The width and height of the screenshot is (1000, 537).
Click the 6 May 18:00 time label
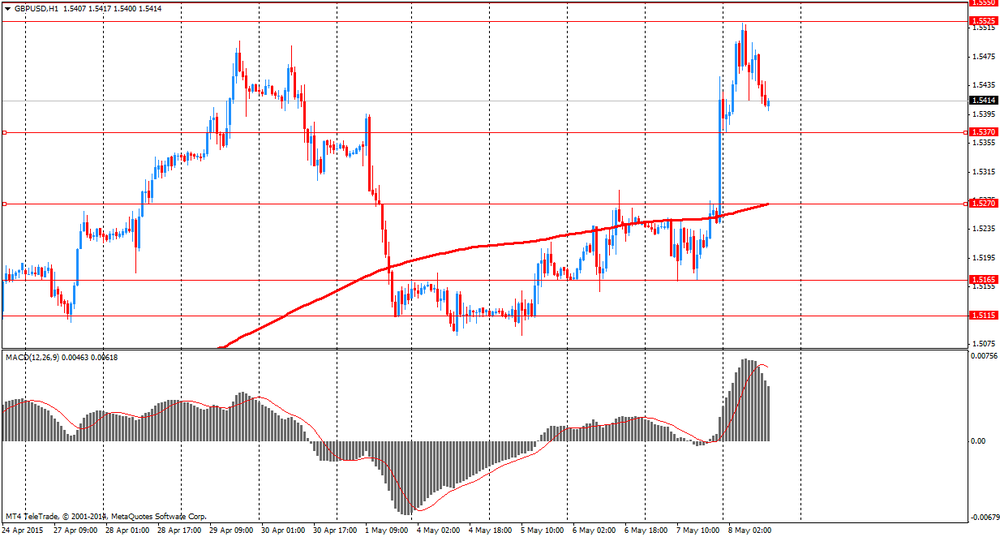coord(646,530)
